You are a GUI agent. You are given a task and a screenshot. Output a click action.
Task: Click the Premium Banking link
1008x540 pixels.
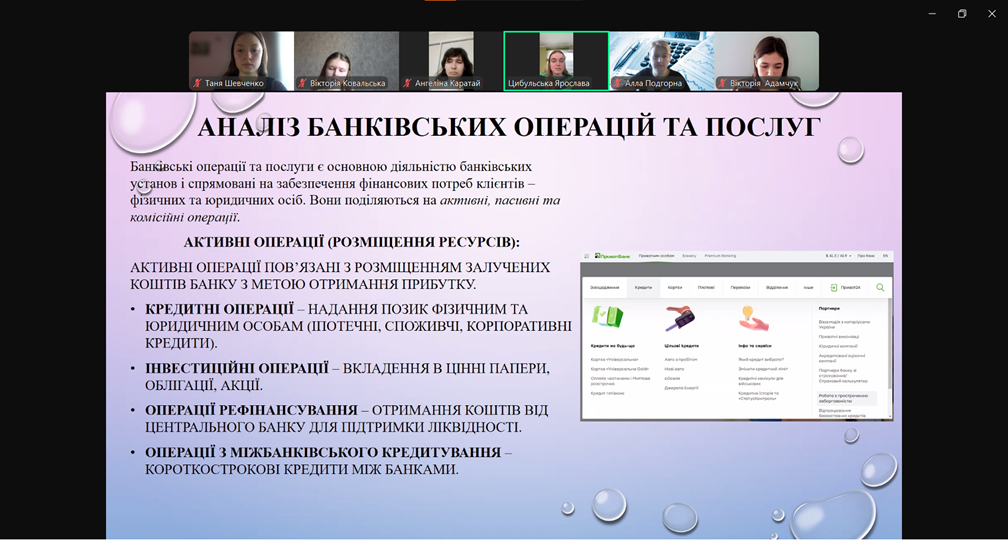(719, 256)
